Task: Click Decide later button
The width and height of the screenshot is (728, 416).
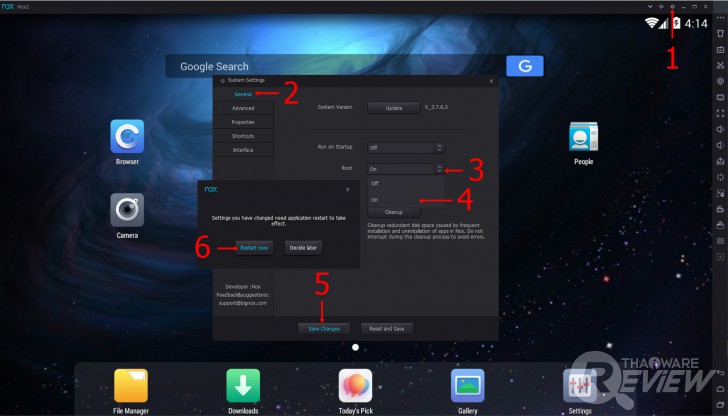Action: pos(303,248)
